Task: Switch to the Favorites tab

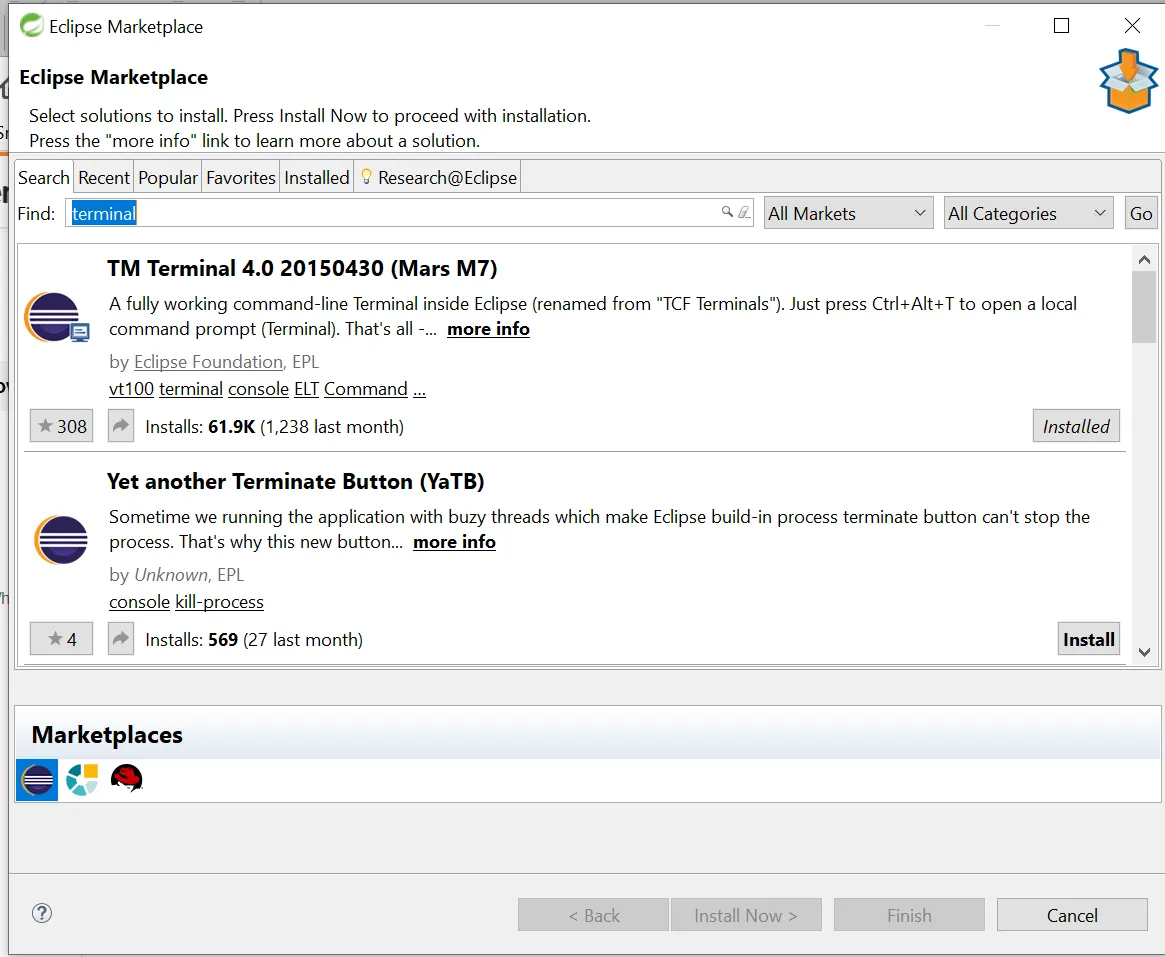Action: pyautogui.click(x=241, y=178)
